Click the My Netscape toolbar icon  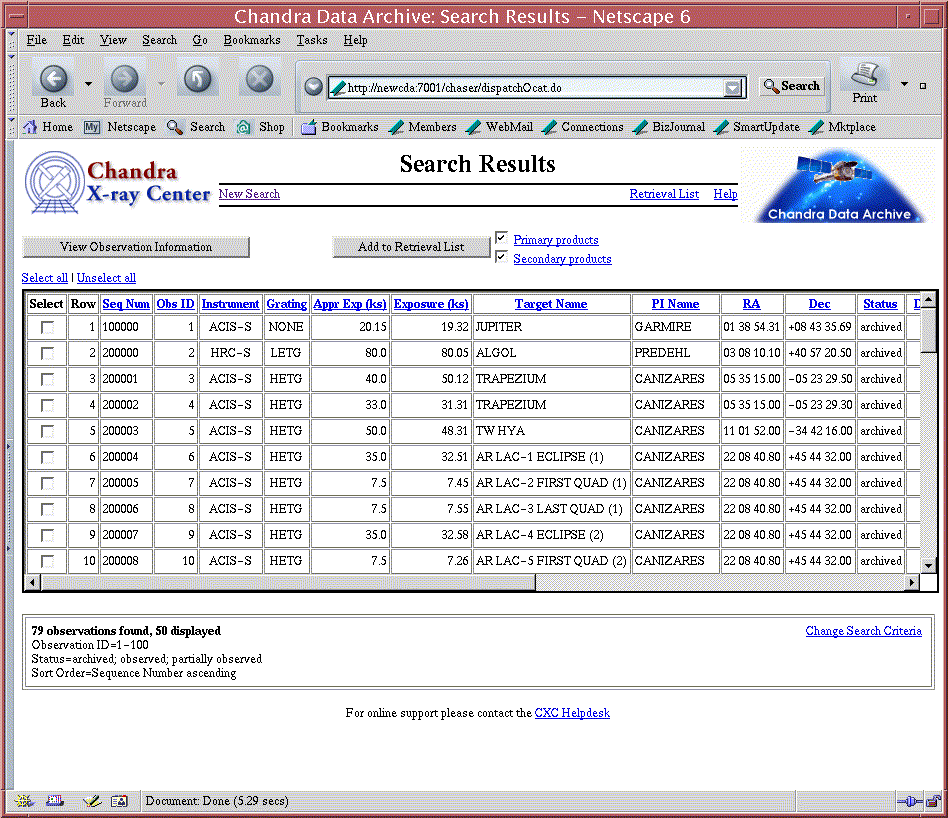click(x=92, y=127)
